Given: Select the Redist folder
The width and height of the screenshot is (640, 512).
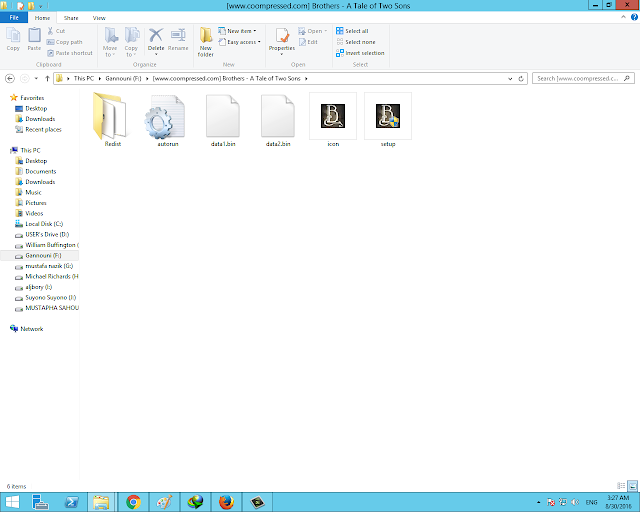Looking at the screenshot, I should [x=113, y=120].
